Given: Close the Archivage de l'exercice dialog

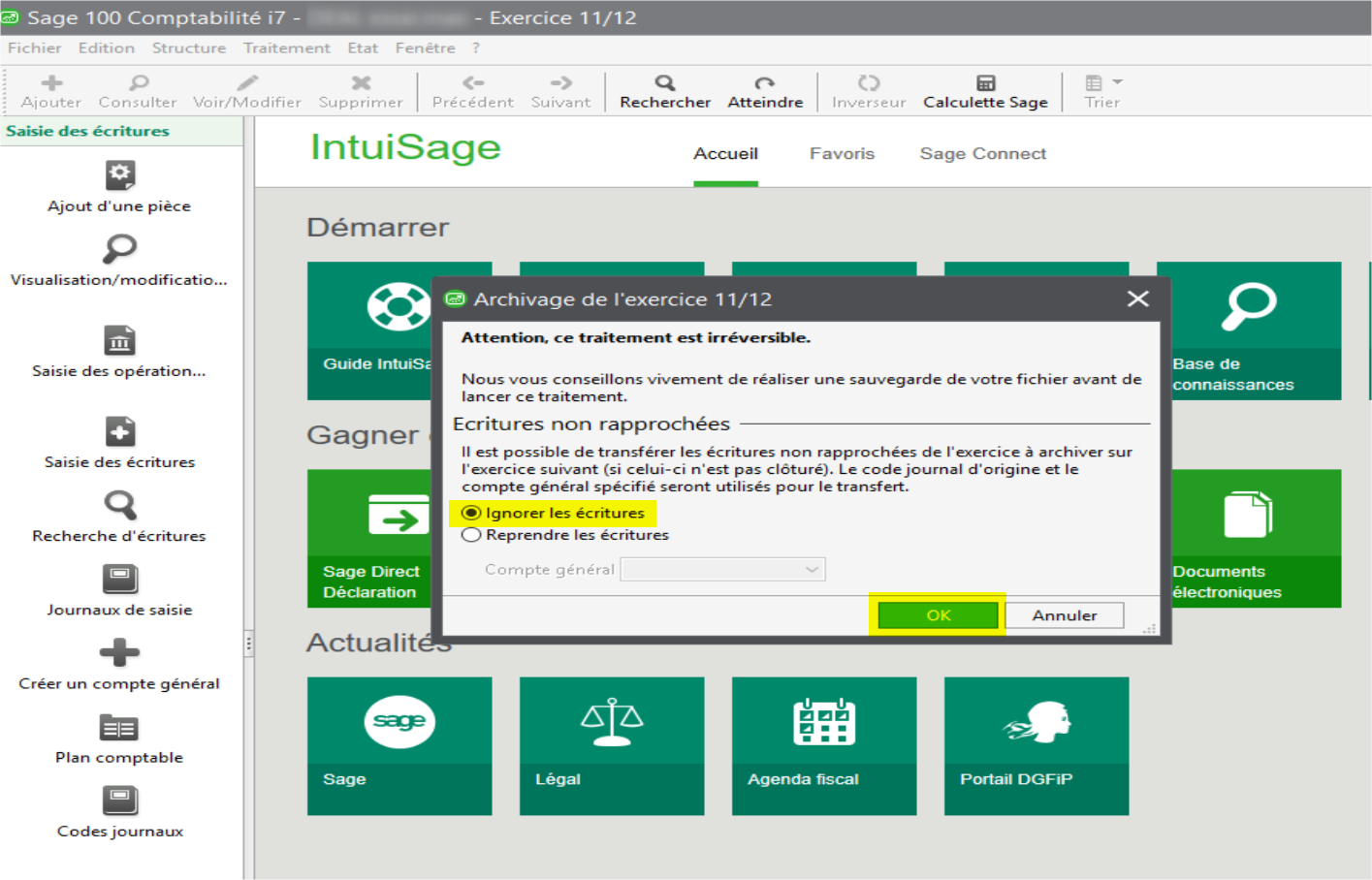Looking at the screenshot, I should 1137,299.
